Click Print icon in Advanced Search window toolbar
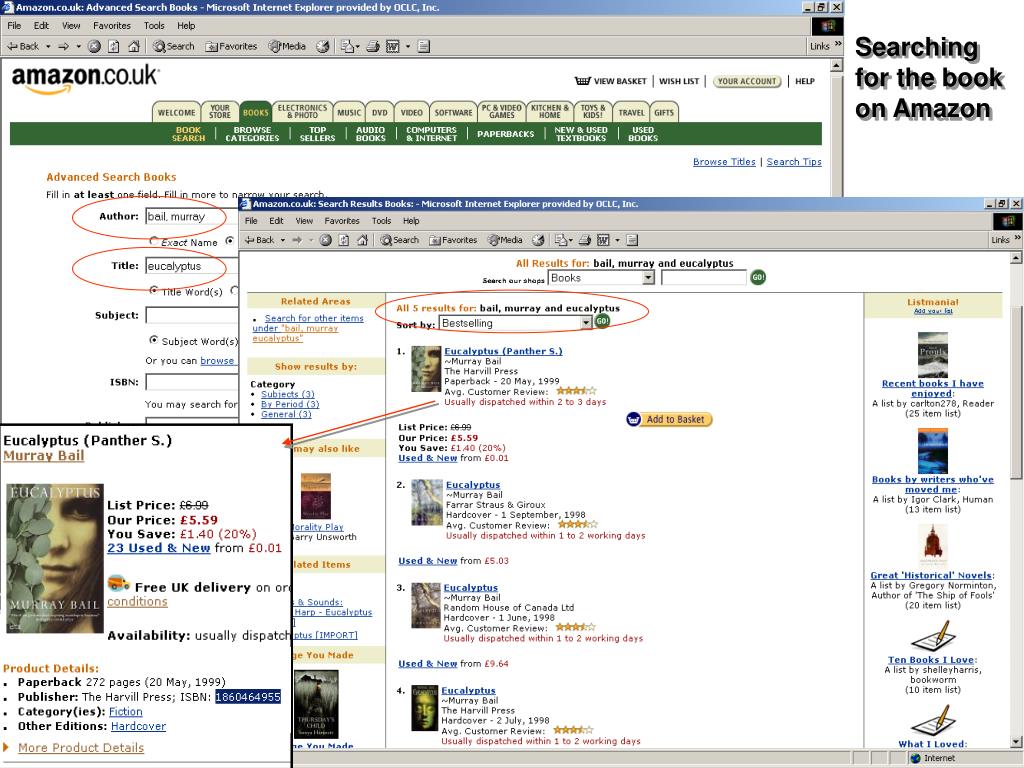The height and width of the screenshot is (768, 1024). click(373, 46)
